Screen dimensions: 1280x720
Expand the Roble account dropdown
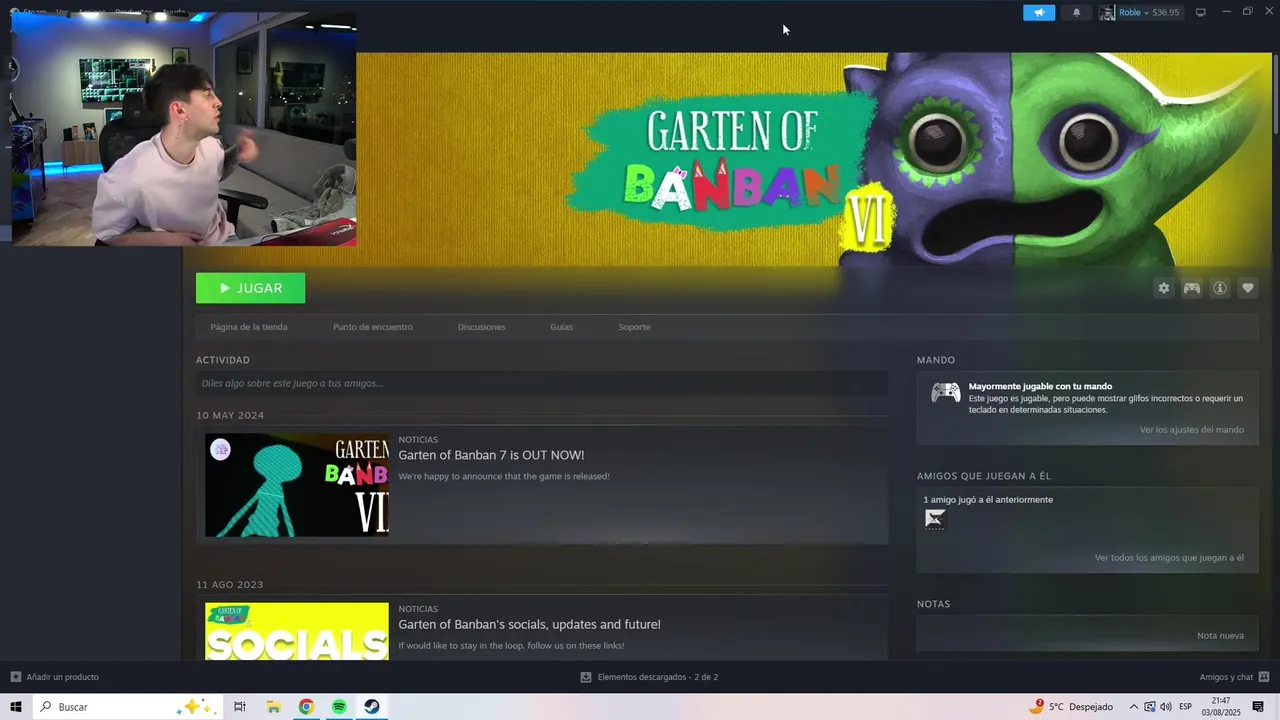[x=1148, y=12]
